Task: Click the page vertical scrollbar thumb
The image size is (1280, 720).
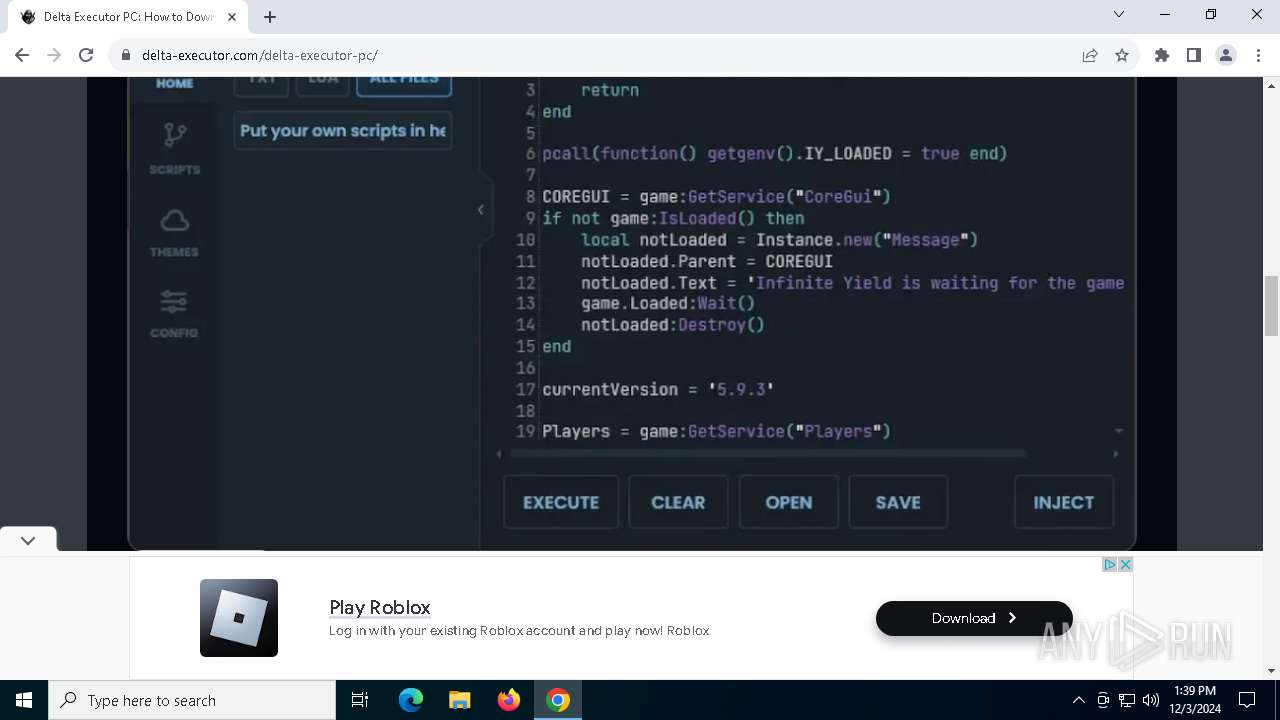Action: pyautogui.click(x=1271, y=306)
